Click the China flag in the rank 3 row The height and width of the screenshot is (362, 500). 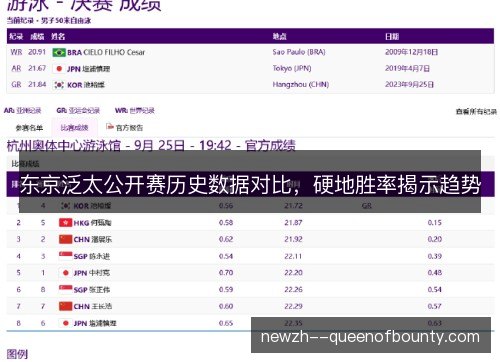65,239
